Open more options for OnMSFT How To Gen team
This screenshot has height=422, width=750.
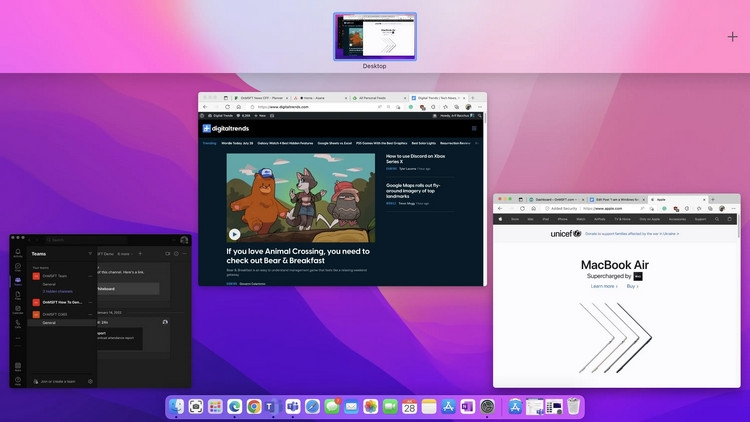click(x=90, y=302)
